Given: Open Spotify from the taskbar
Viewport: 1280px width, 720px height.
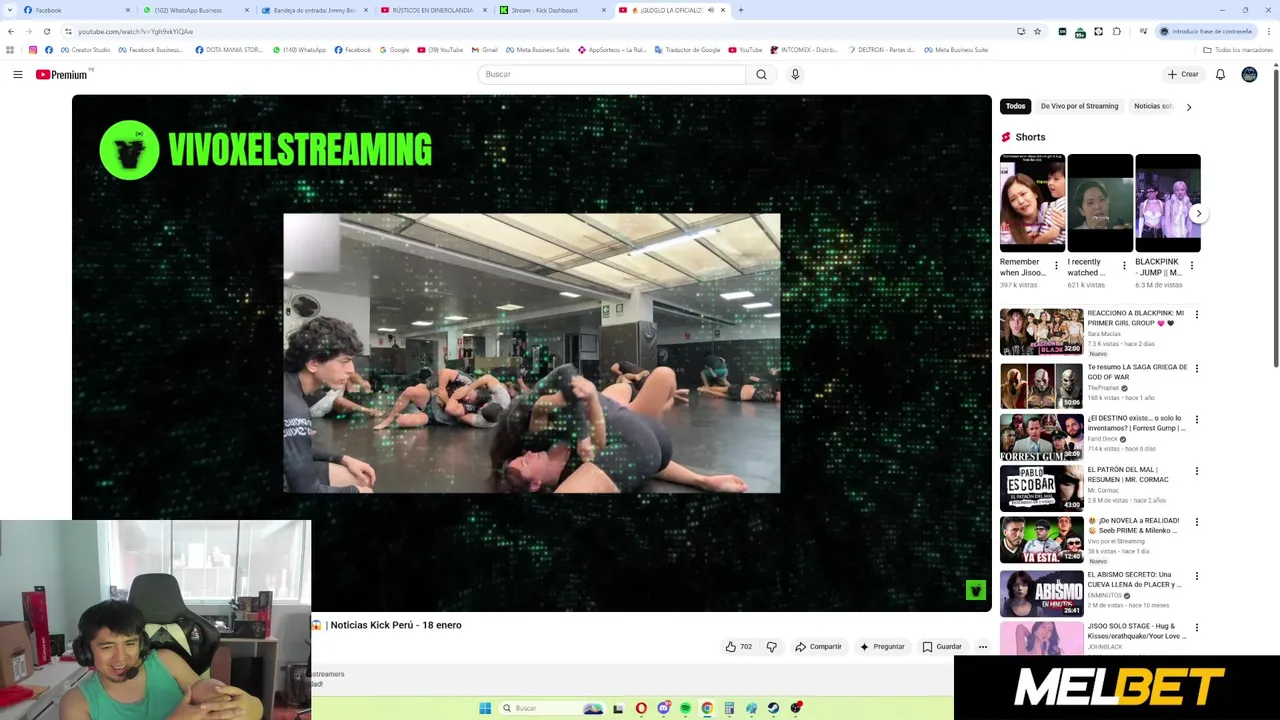Looking at the screenshot, I should (x=685, y=708).
